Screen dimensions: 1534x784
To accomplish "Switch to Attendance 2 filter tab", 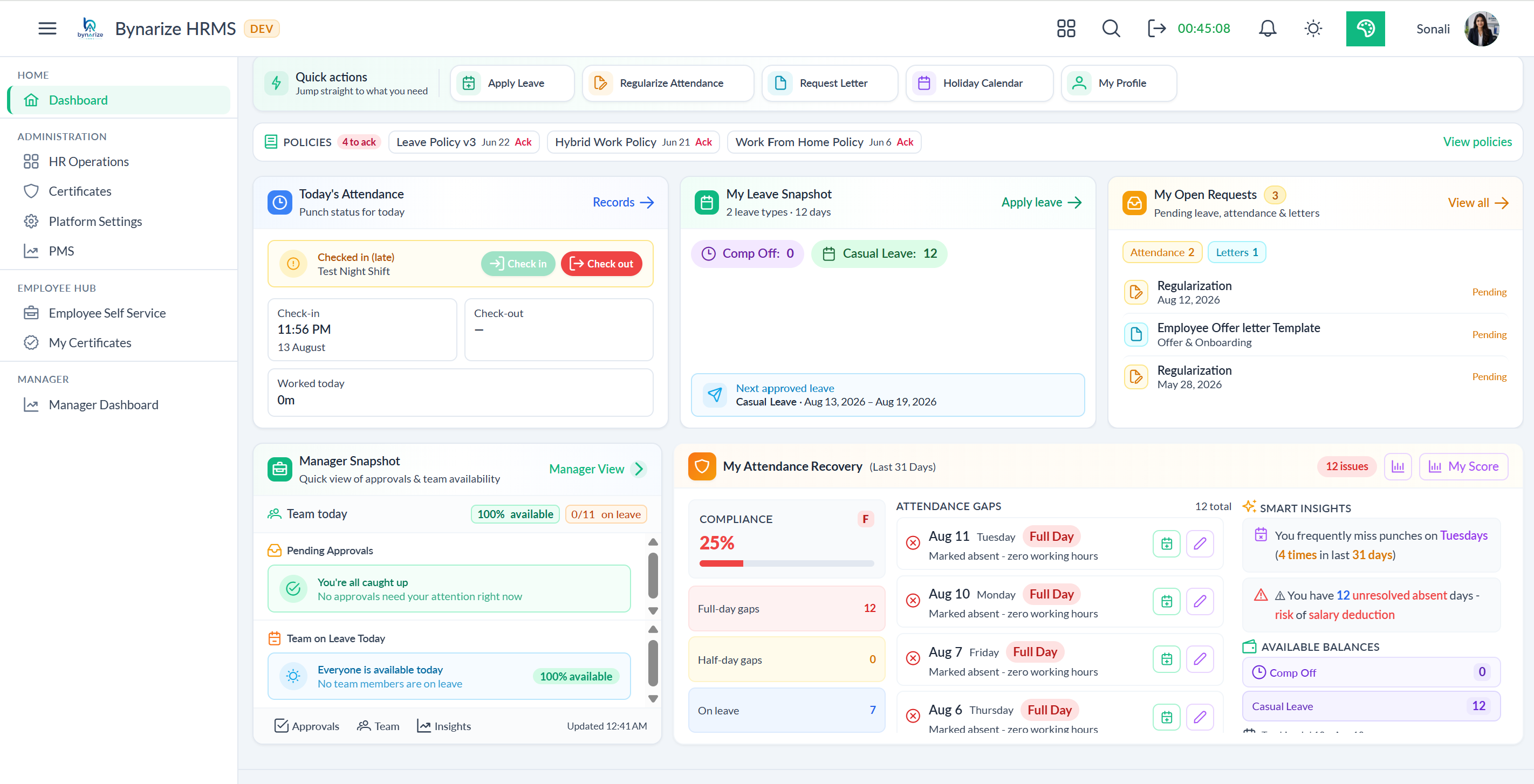I will (1162, 252).
